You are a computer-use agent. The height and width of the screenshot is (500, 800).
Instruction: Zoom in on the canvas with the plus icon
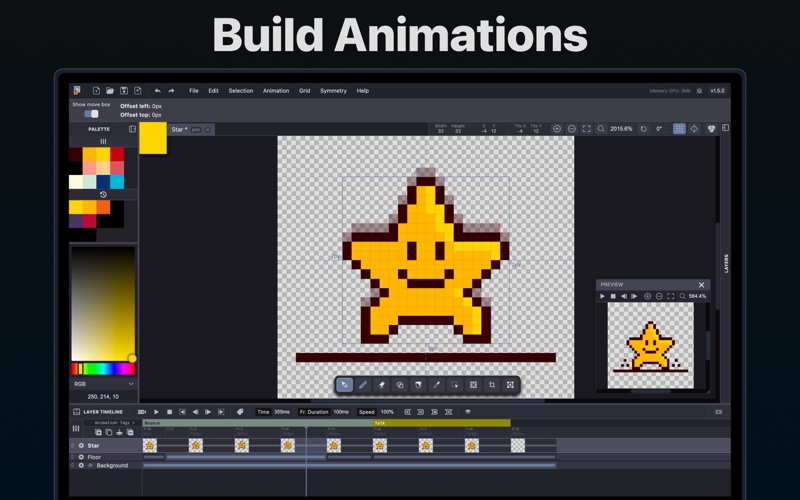point(557,129)
